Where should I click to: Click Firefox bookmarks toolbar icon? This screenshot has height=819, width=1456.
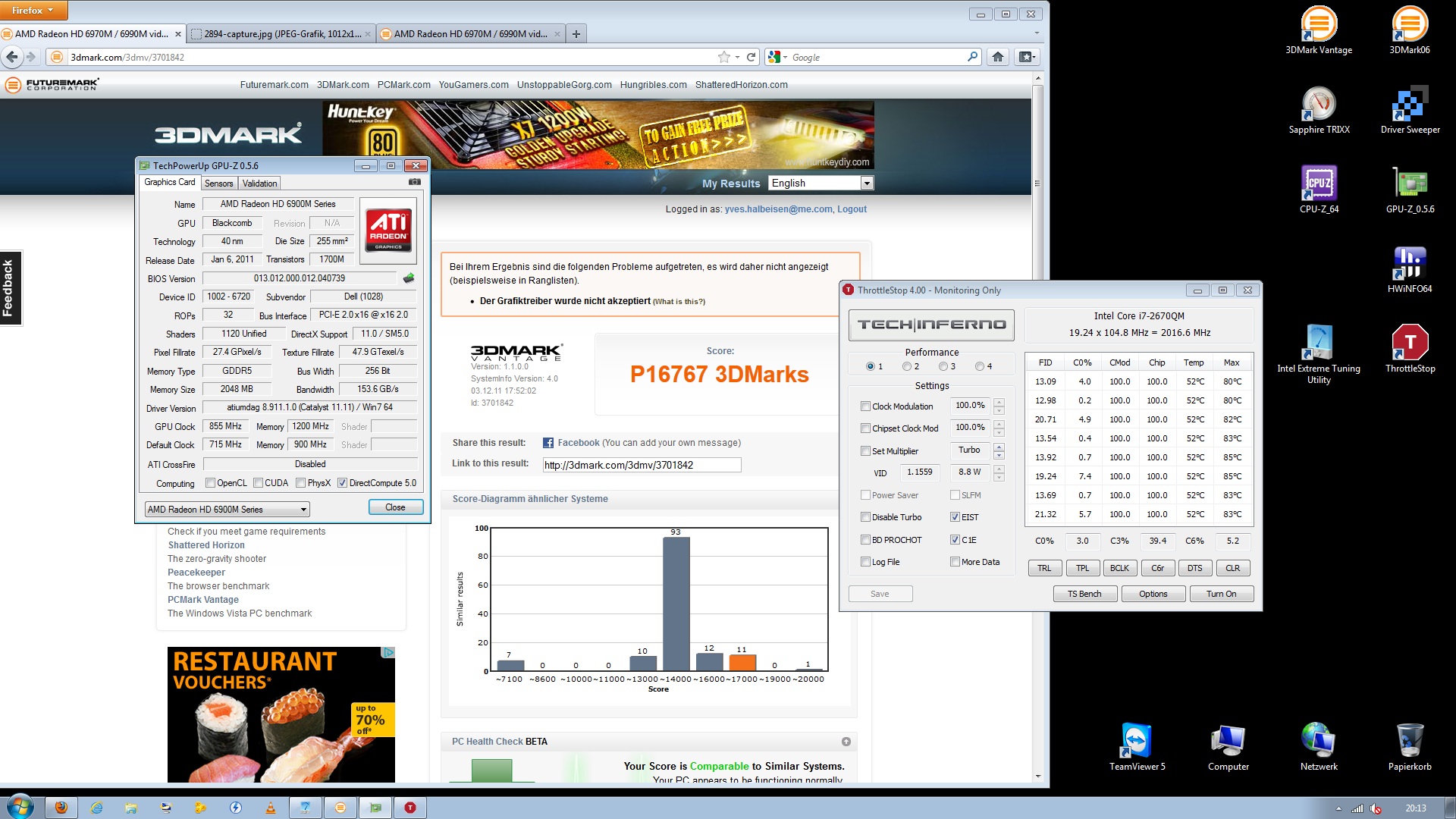pyautogui.click(x=1026, y=57)
